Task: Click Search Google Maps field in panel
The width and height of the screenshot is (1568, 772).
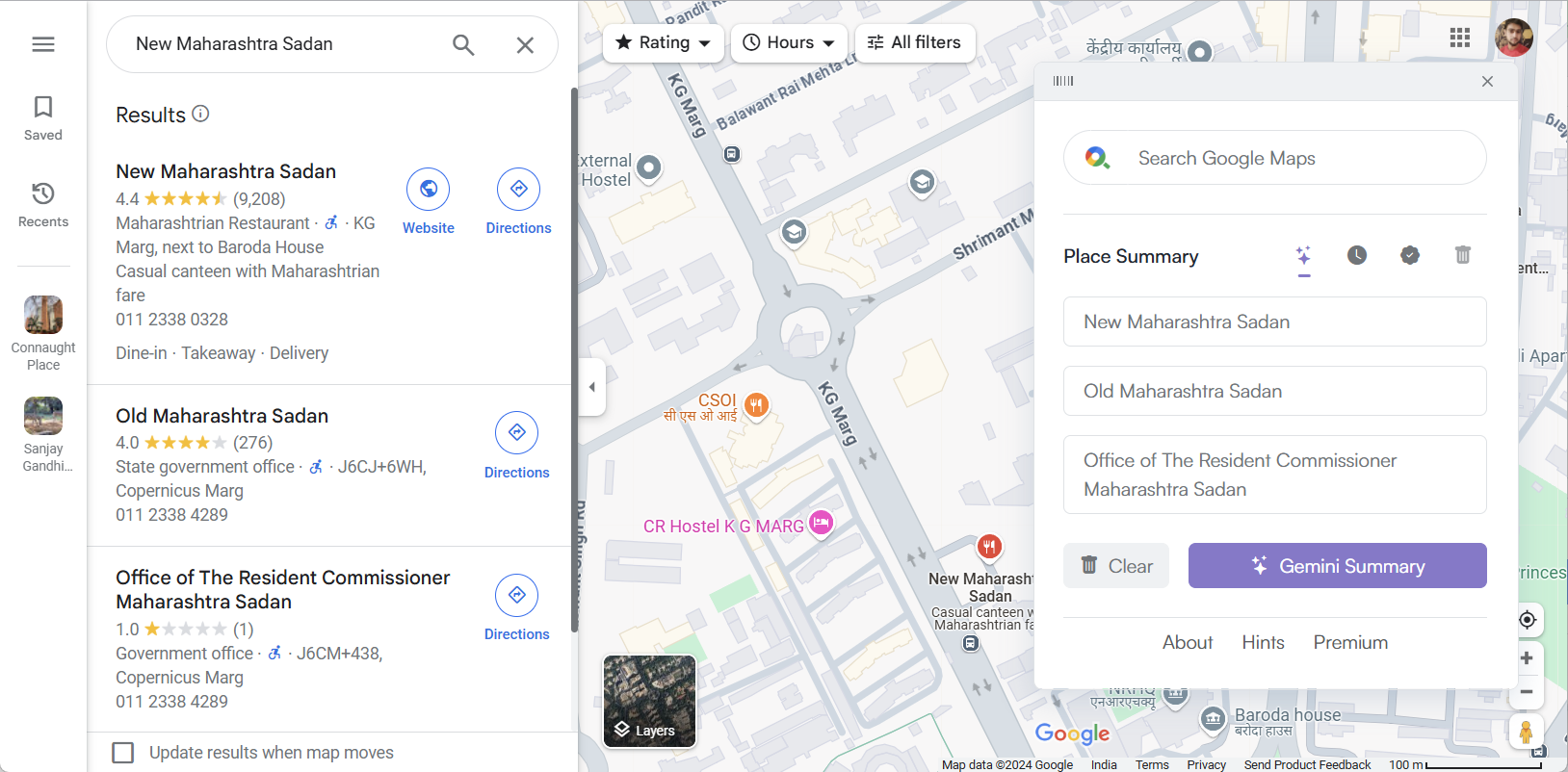Action: tap(1275, 158)
